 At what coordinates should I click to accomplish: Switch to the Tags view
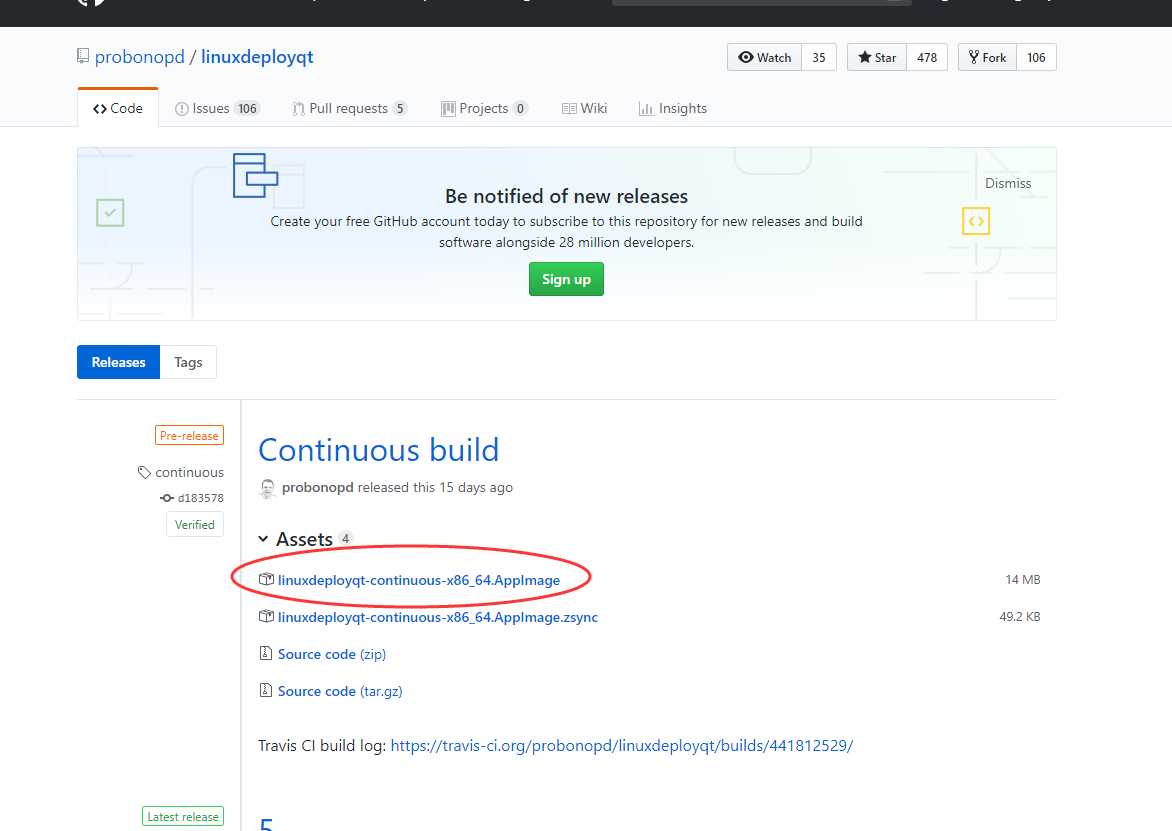coord(188,362)
